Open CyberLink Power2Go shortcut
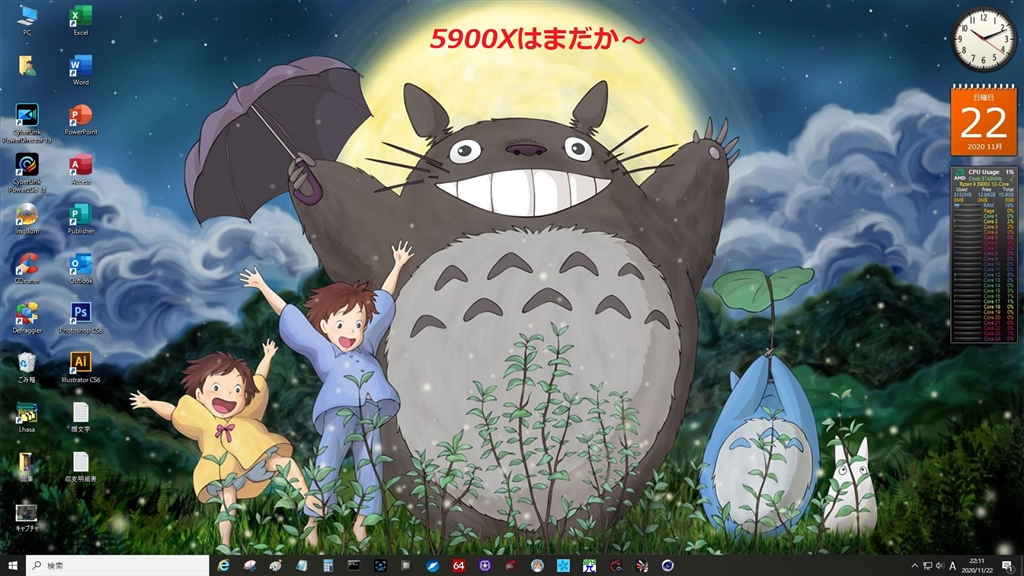This screenshot has width=1024, height=576. (27, 173)
